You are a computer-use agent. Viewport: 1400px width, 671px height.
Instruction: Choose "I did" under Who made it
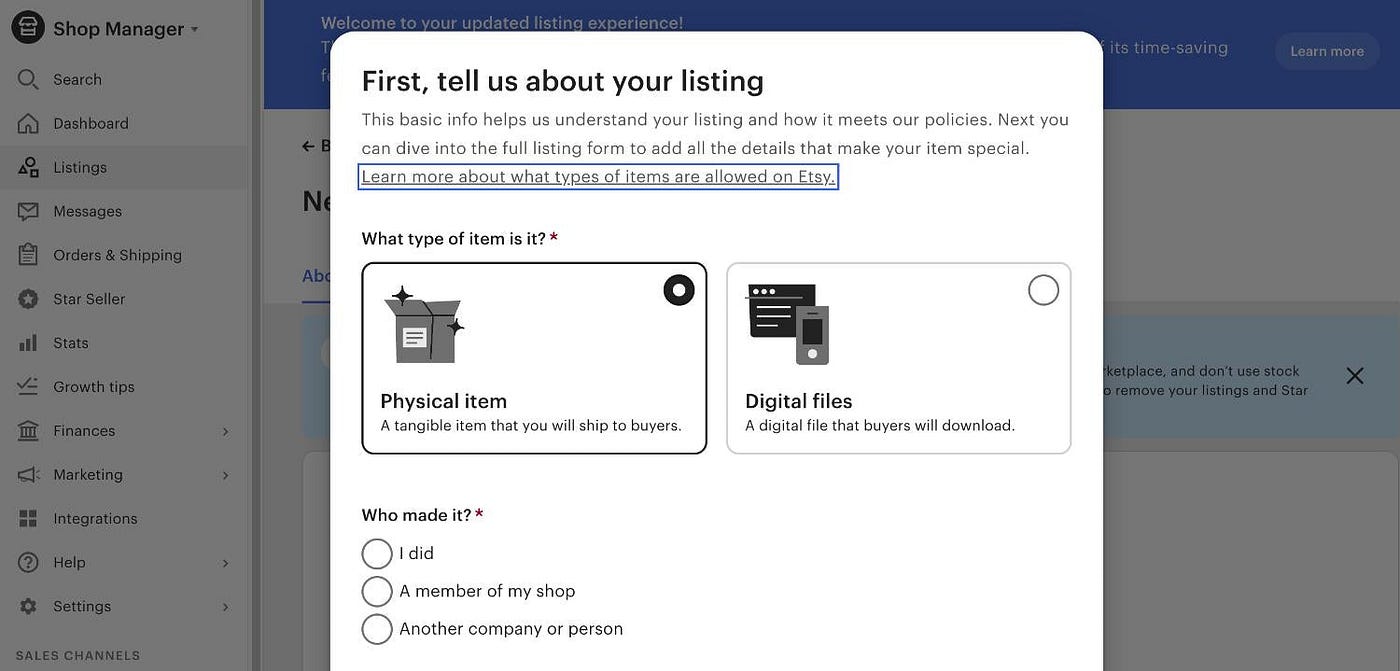point(377,554)
